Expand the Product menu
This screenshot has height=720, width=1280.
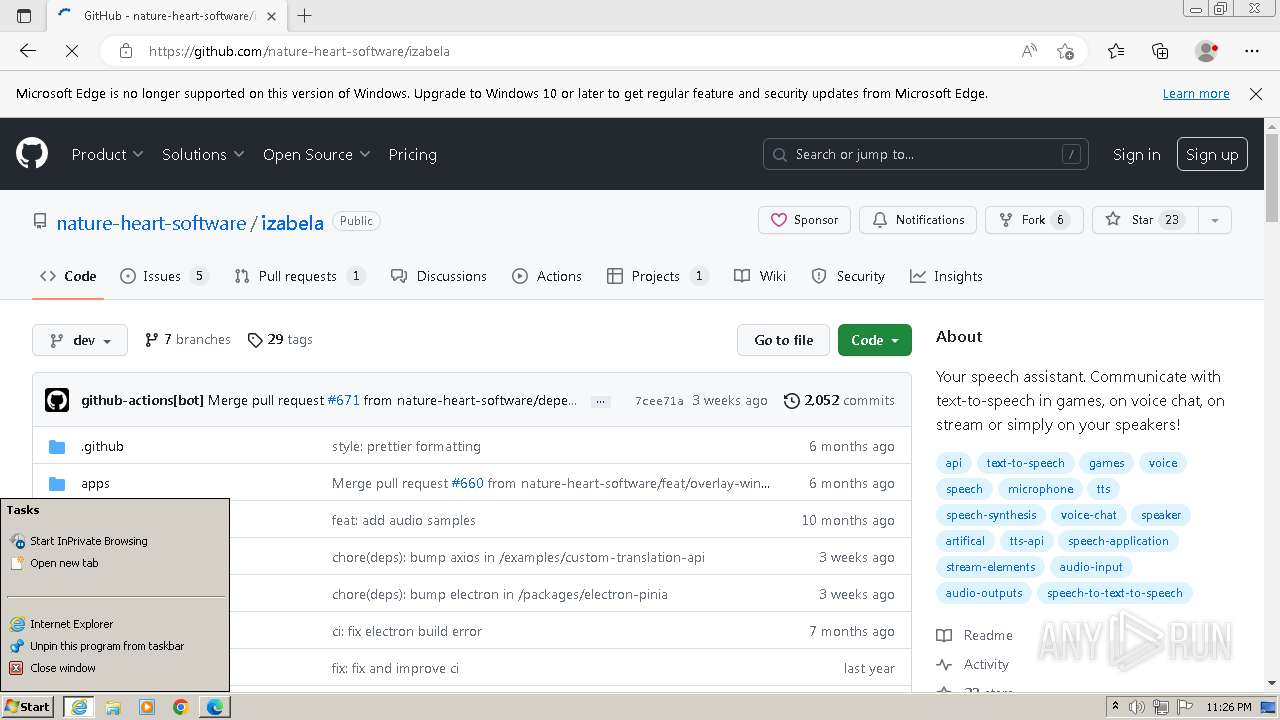[107, 154]
